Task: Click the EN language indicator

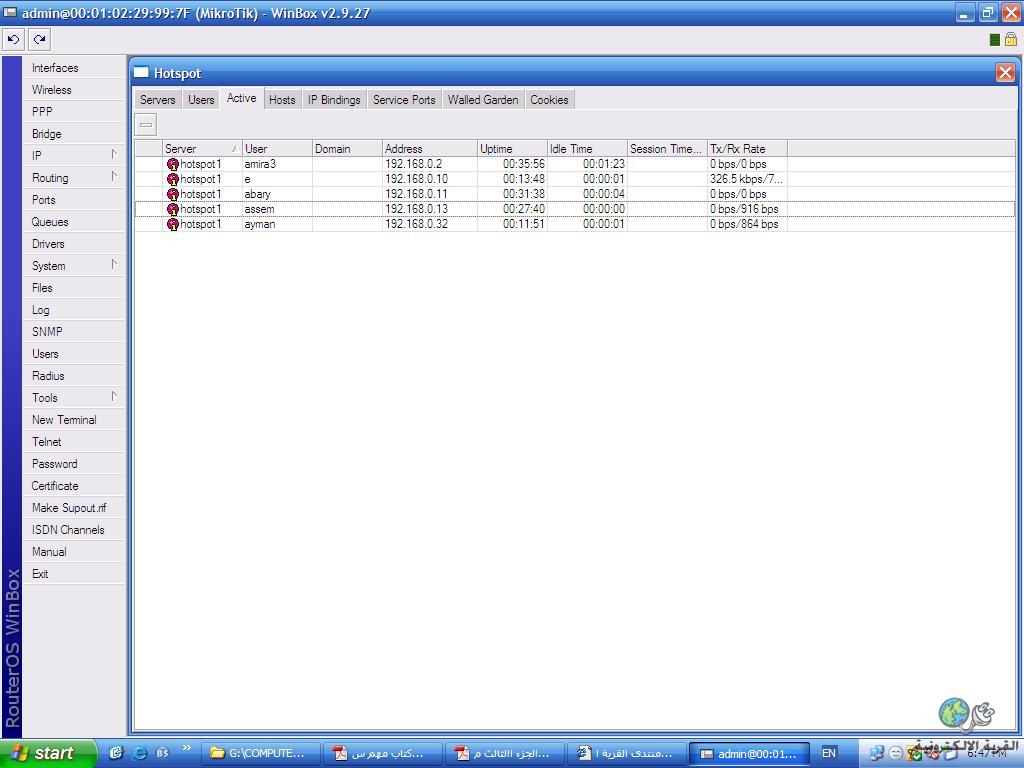Action: (829, 753)
